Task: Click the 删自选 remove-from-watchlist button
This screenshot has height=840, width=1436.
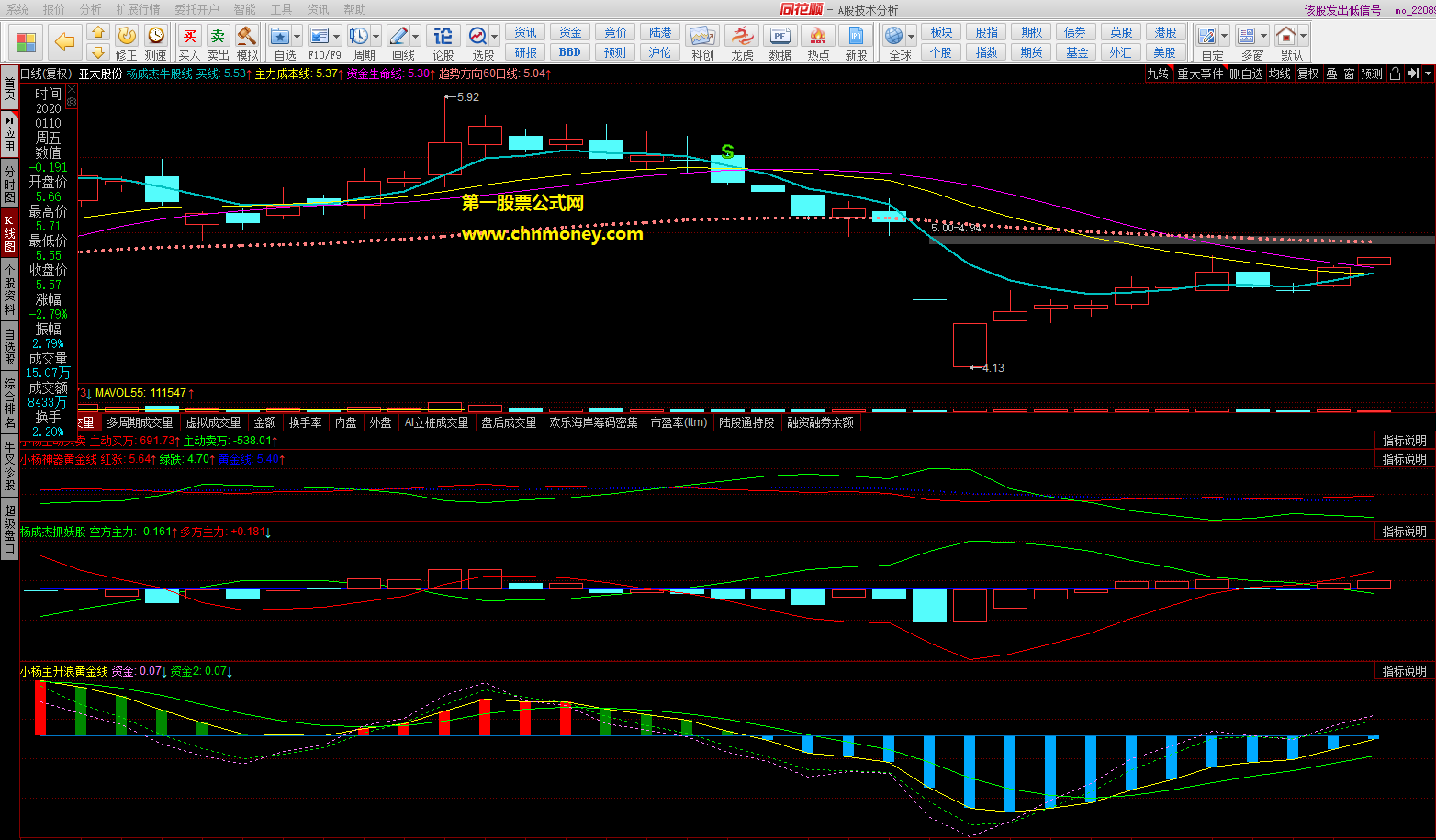Action: pos(1246,73)
